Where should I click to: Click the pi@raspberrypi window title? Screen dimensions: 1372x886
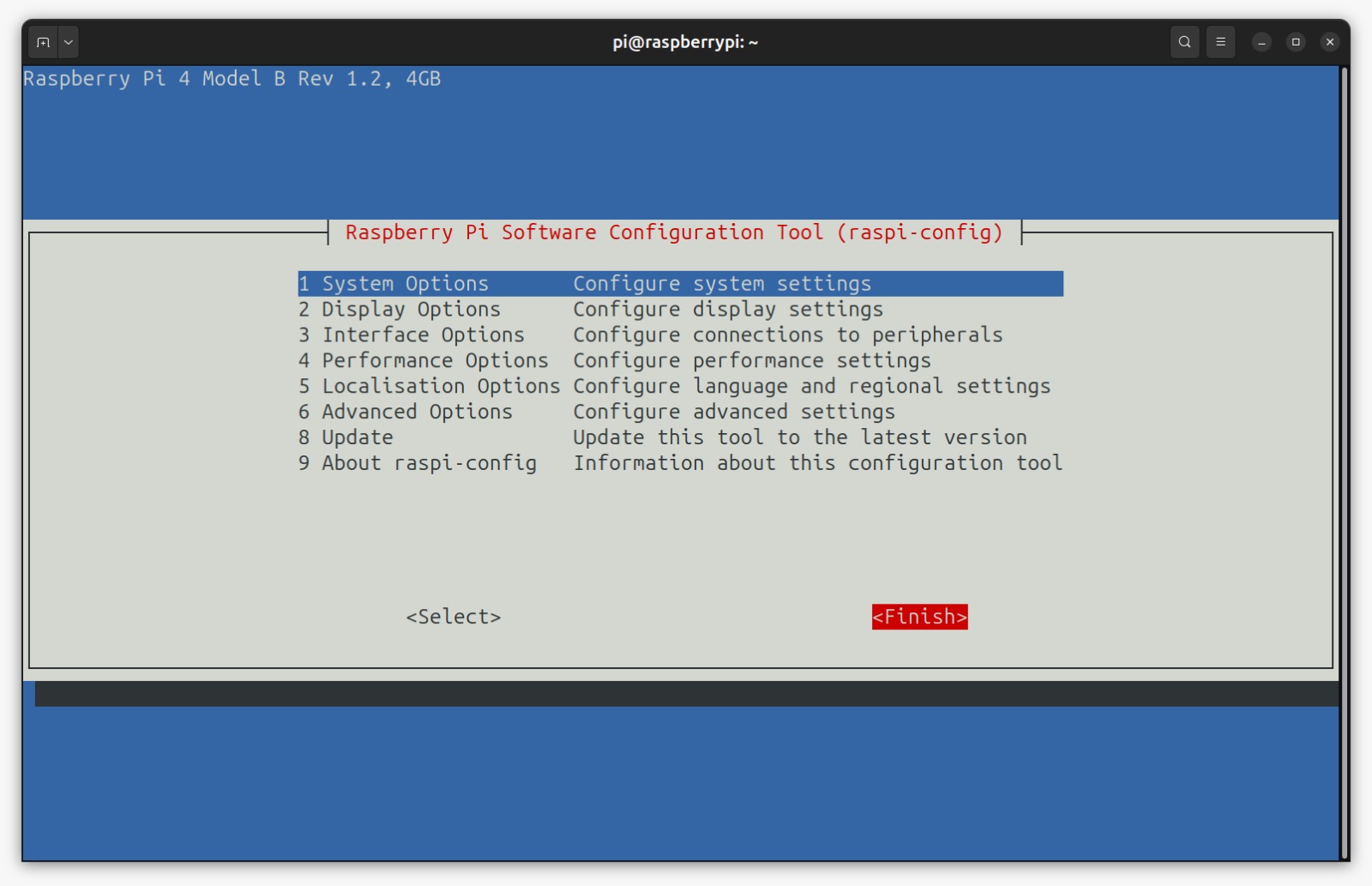[685, 42]
